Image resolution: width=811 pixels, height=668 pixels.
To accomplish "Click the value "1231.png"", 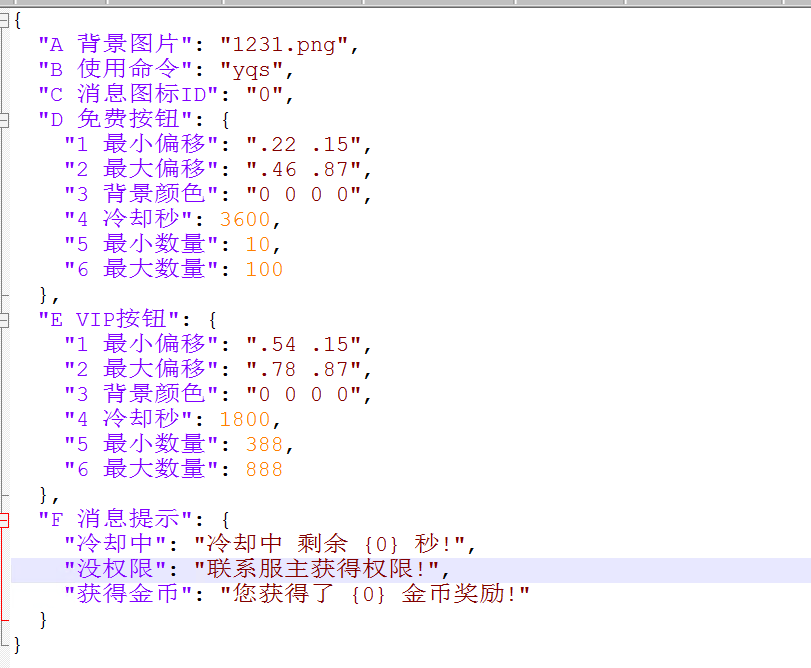I will click(283, 44).
